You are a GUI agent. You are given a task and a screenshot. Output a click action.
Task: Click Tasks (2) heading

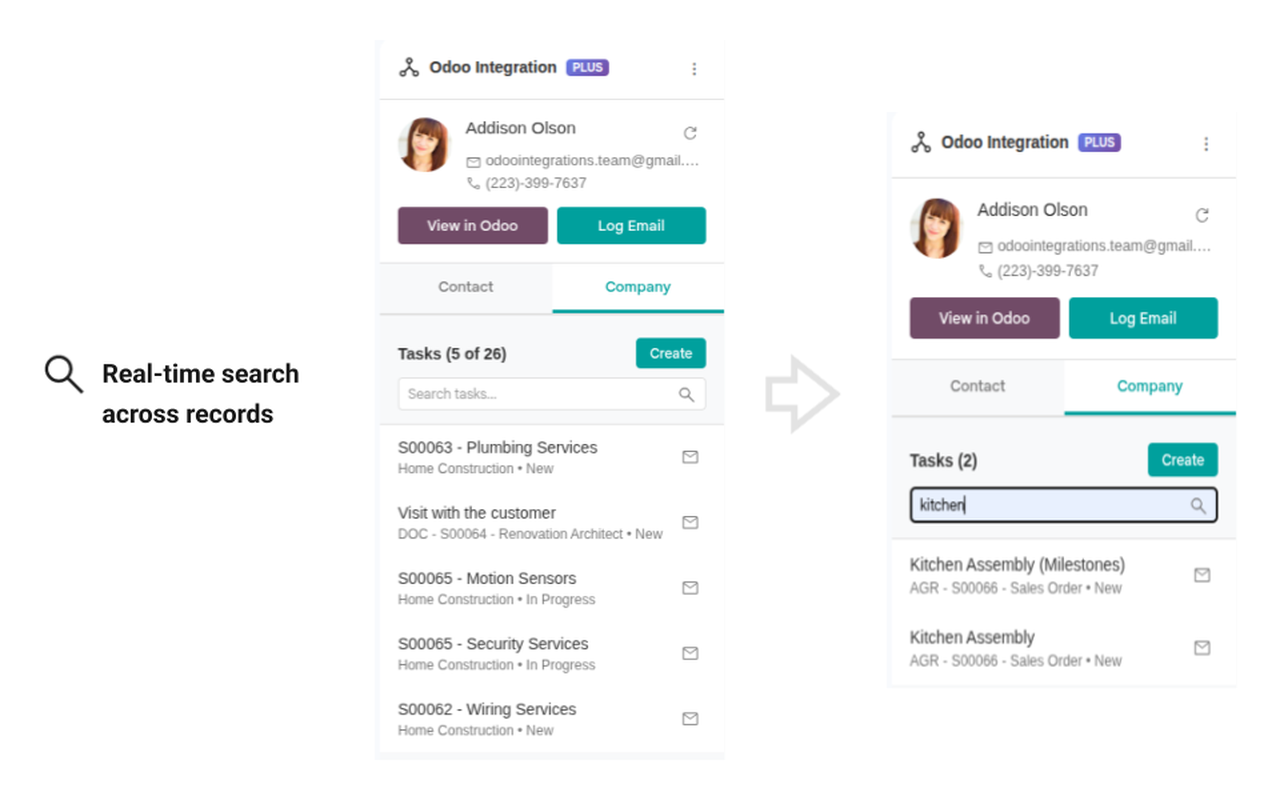click(943, 461)
